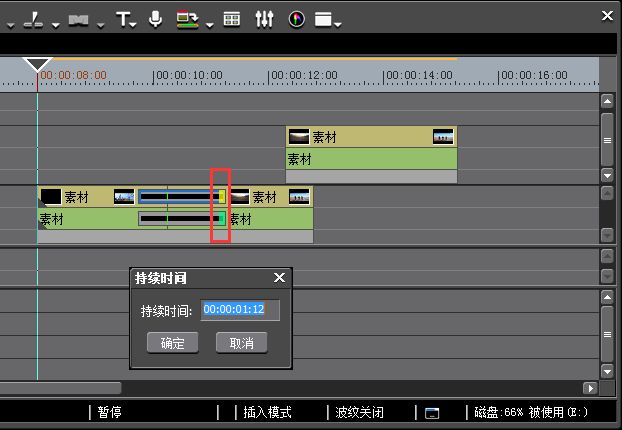Close the 持续时间 dialog
622x430 pixels.
coord(279,278)
